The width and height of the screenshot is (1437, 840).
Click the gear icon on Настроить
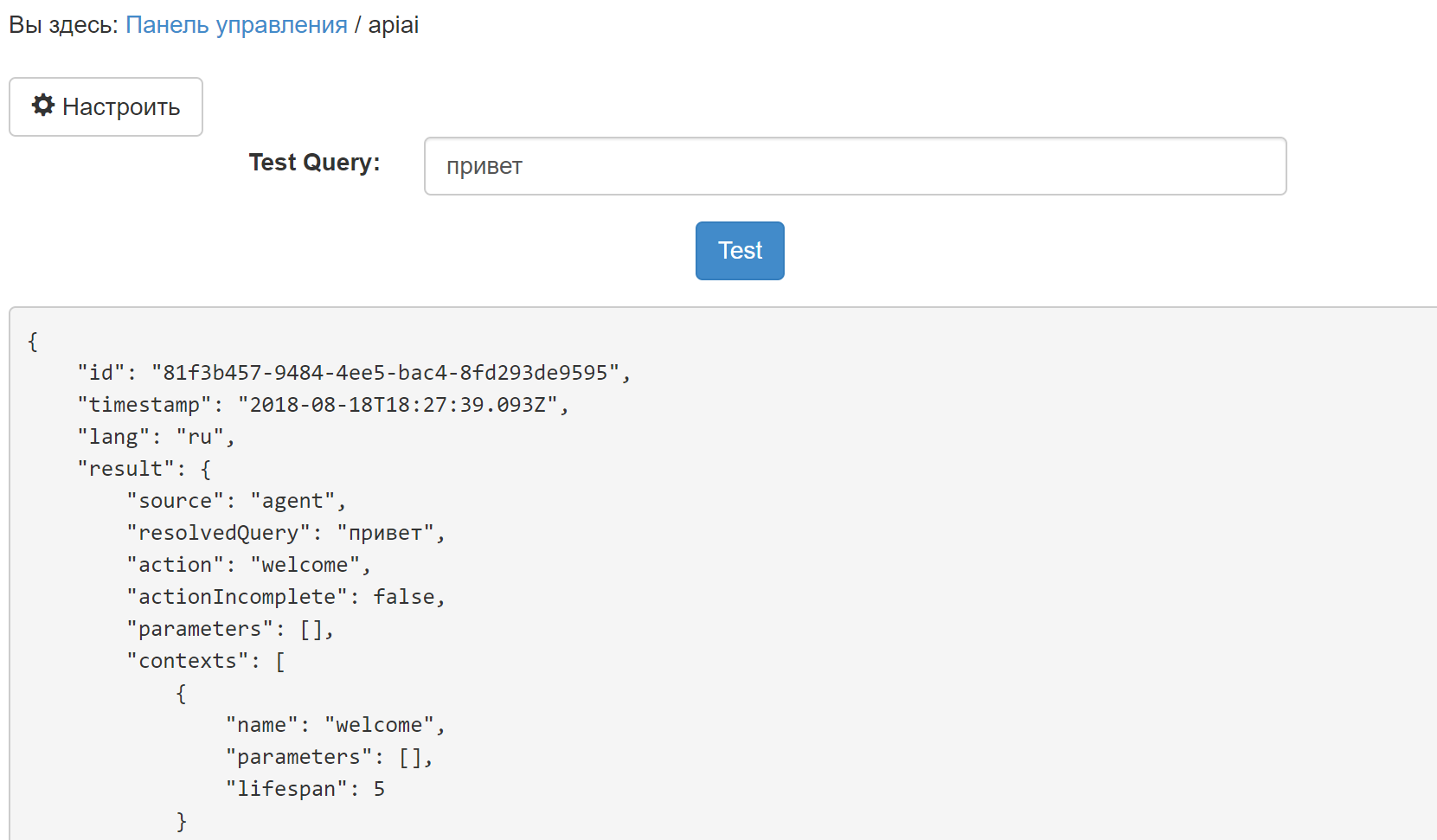click(43, 106)
